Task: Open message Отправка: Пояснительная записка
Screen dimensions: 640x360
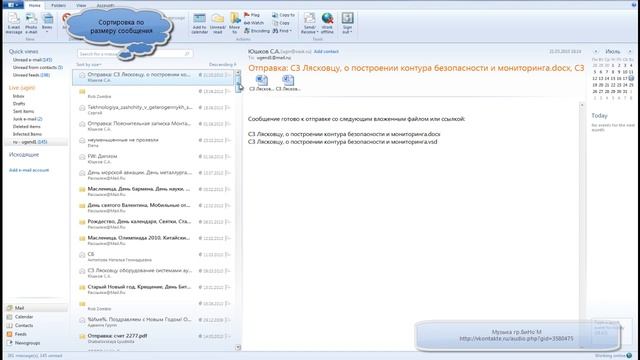Action: [x=153, y=126]
